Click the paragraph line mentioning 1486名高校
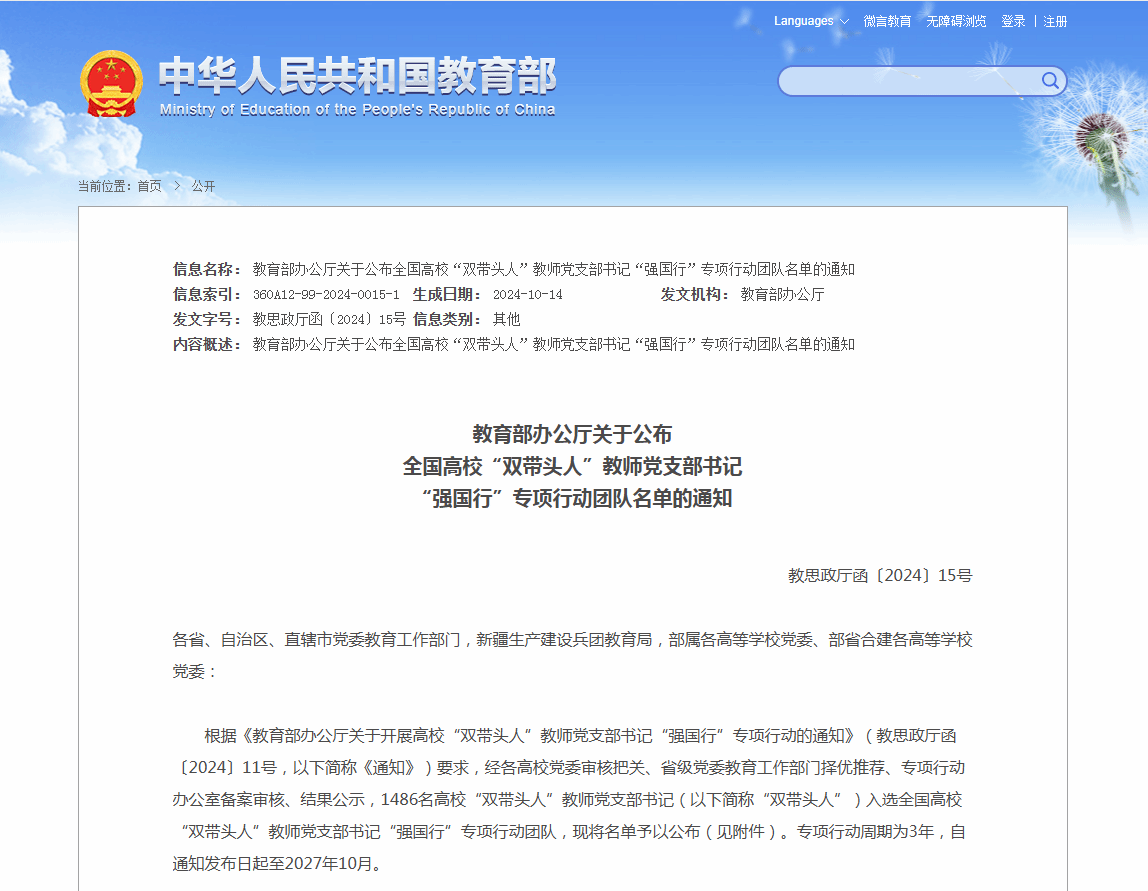Image resolution: width=1148 pixels, height=891 pixels. click(567, 799)
